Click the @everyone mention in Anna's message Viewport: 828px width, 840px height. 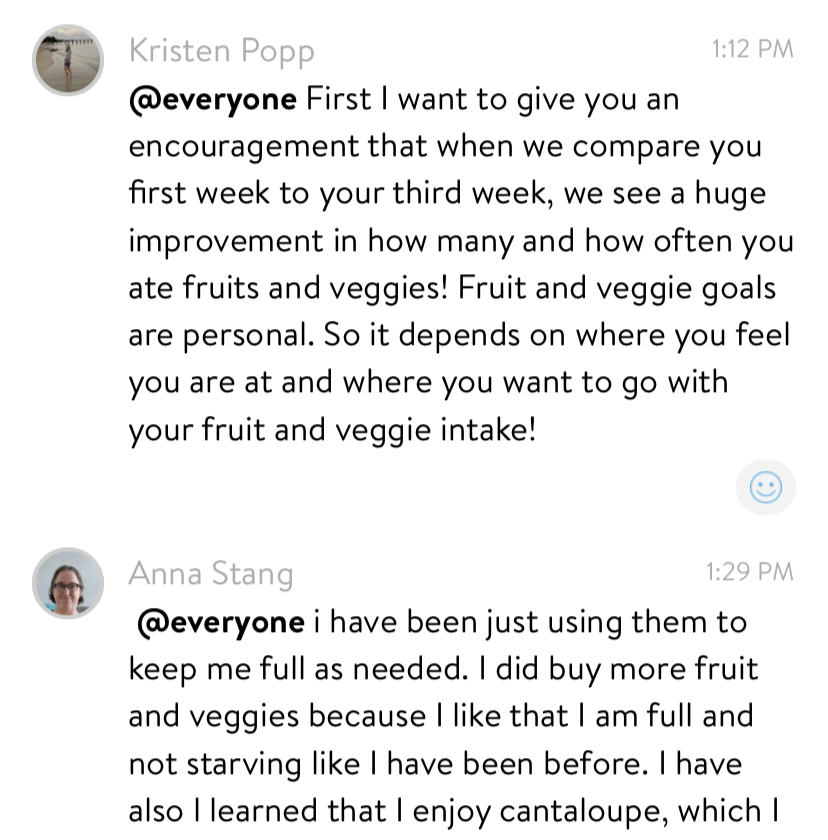220,622
